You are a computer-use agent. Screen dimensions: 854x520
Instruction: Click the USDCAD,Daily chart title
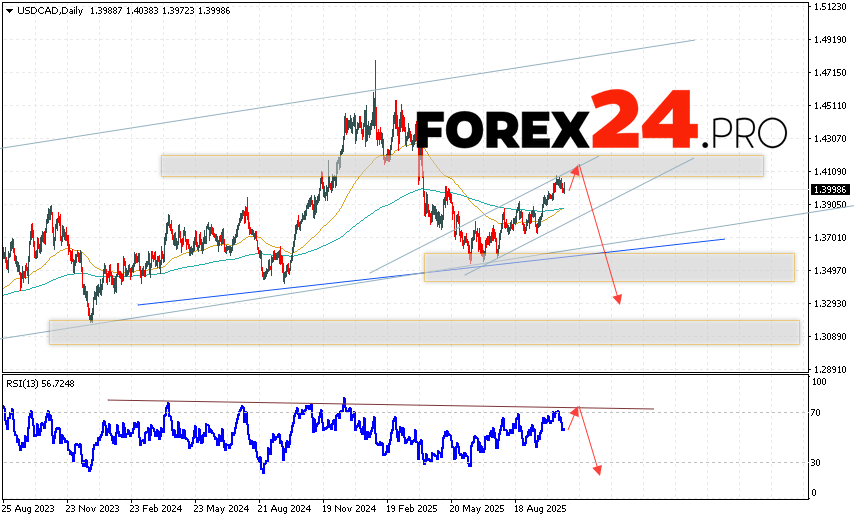46,9
